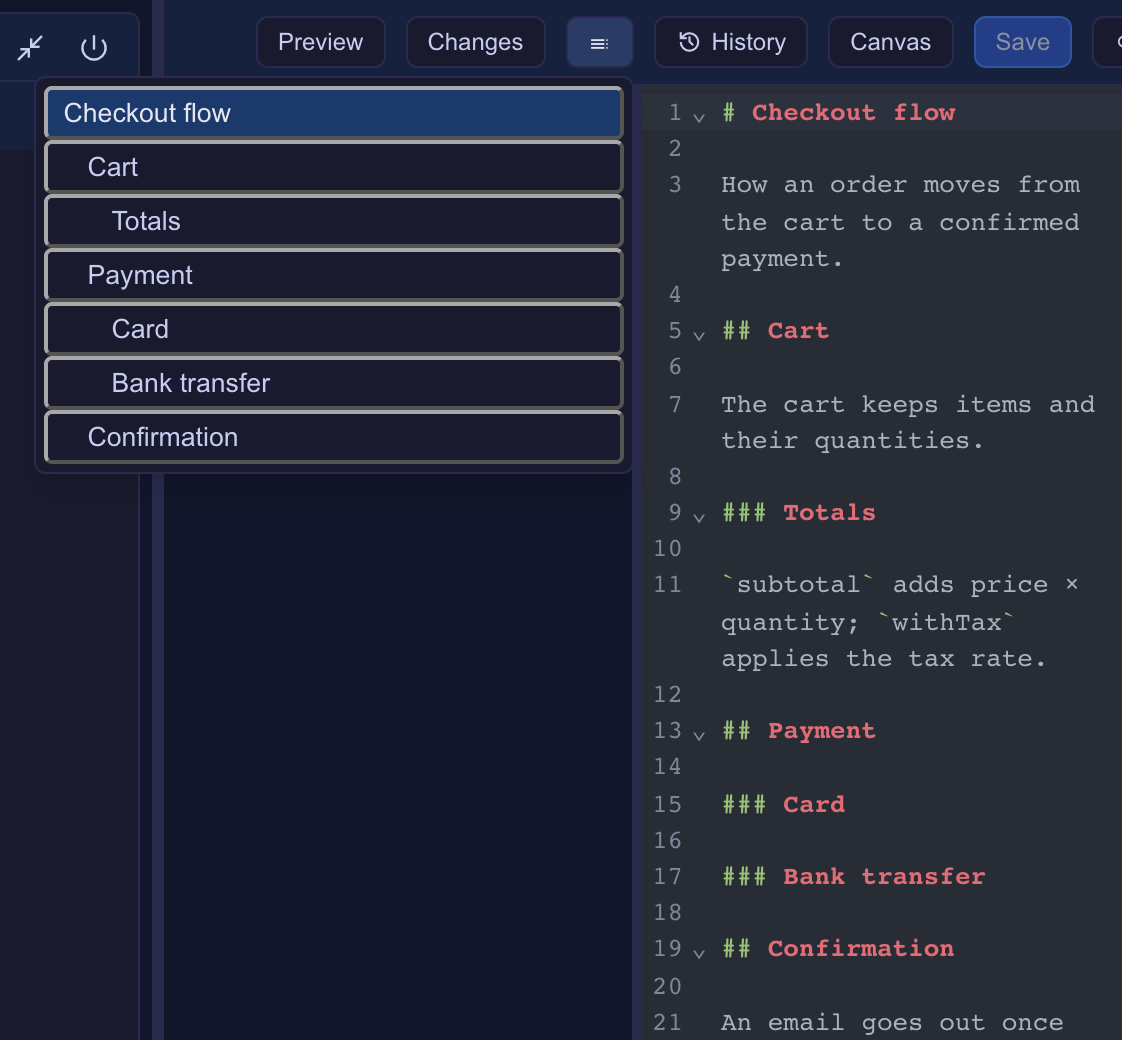Toggle the outline list button
The height and width of the screenshot is (1040, 1122).
pyautogui.click(x=600, y=43)
